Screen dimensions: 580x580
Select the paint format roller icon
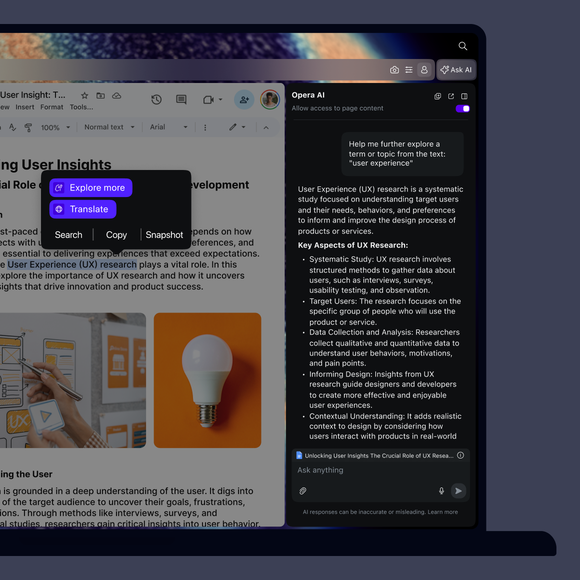[x=28, y=127]
